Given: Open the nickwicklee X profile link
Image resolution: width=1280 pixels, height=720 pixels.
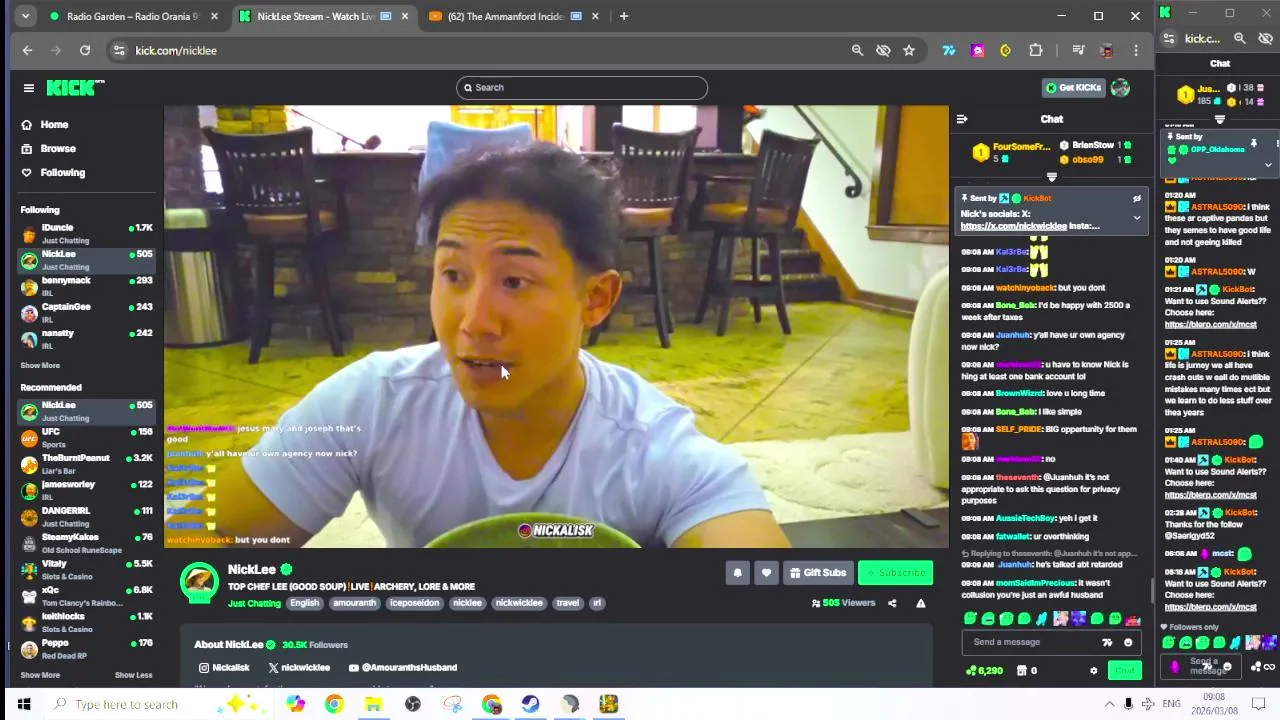Looking at the screenshot, I should pyautogui.click(x=299, y=668).
